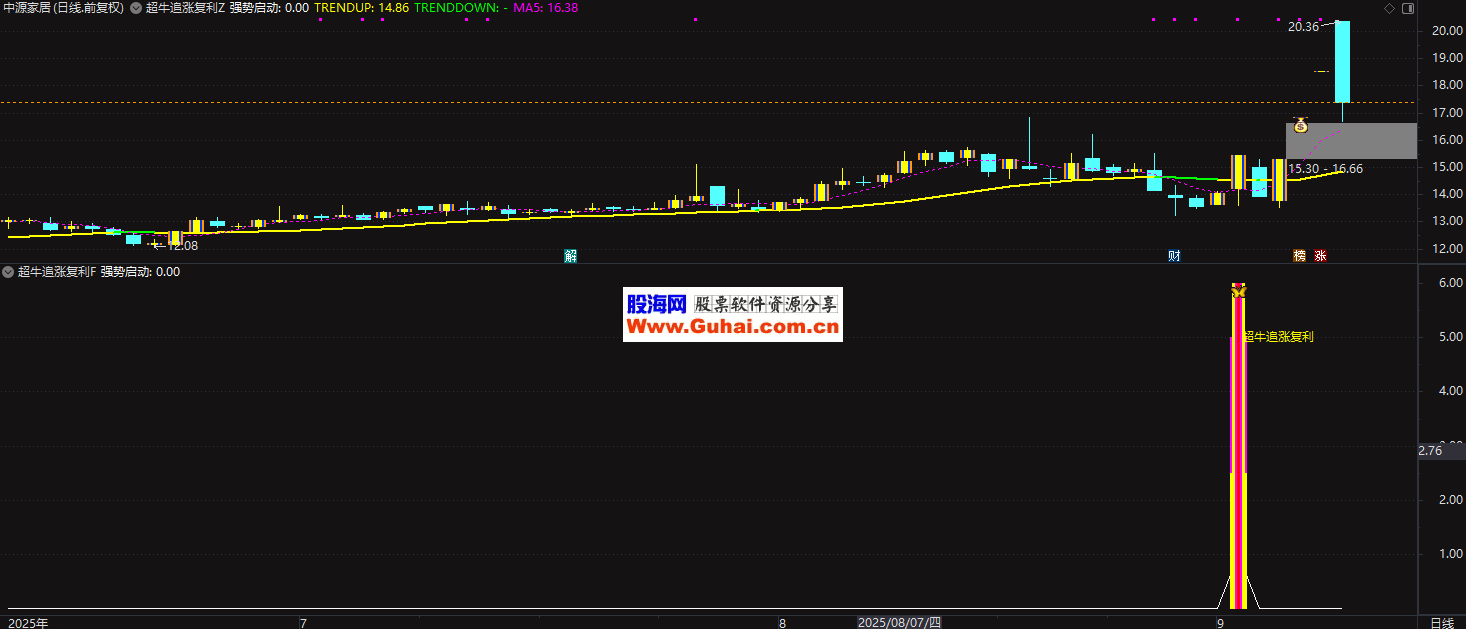Screen dimensions: 1466x629
Task: Select the 超牛追涨复利Z indicator name
Action: [x=185, y=8]
